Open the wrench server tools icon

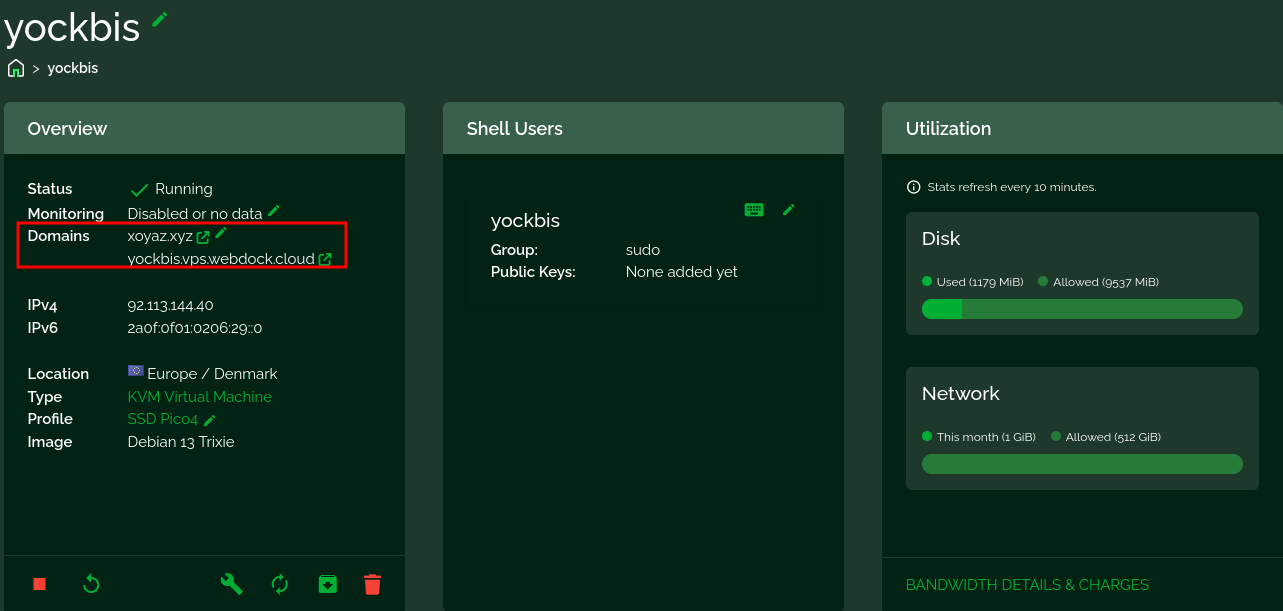(x=231, y=584)
